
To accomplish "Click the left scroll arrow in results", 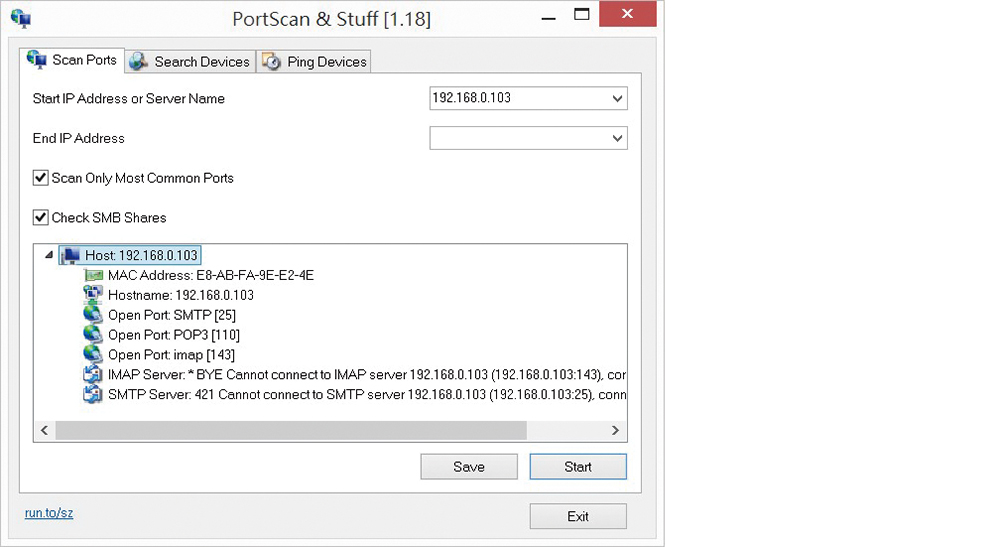I will 44,430.
